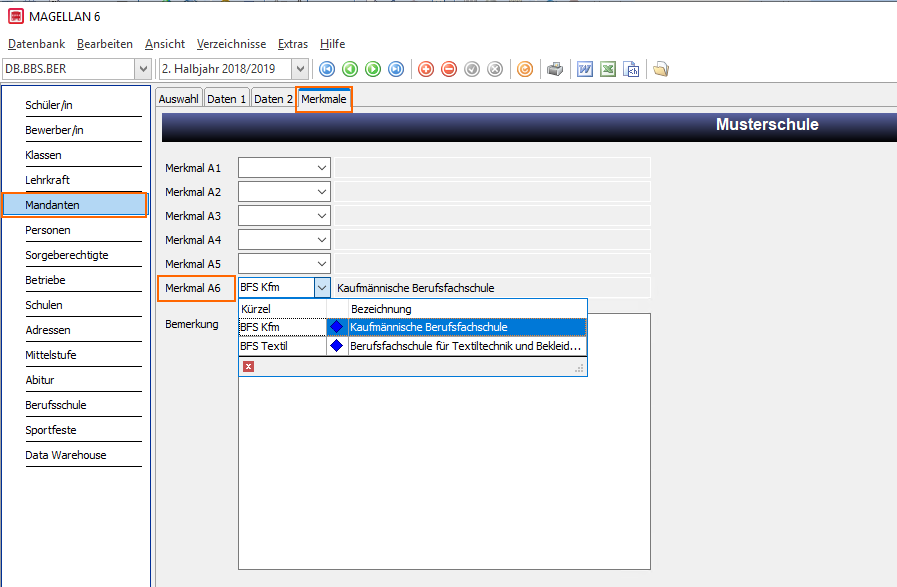Go to previous record green arrow
897x587 pixels.
click(350, 69)
